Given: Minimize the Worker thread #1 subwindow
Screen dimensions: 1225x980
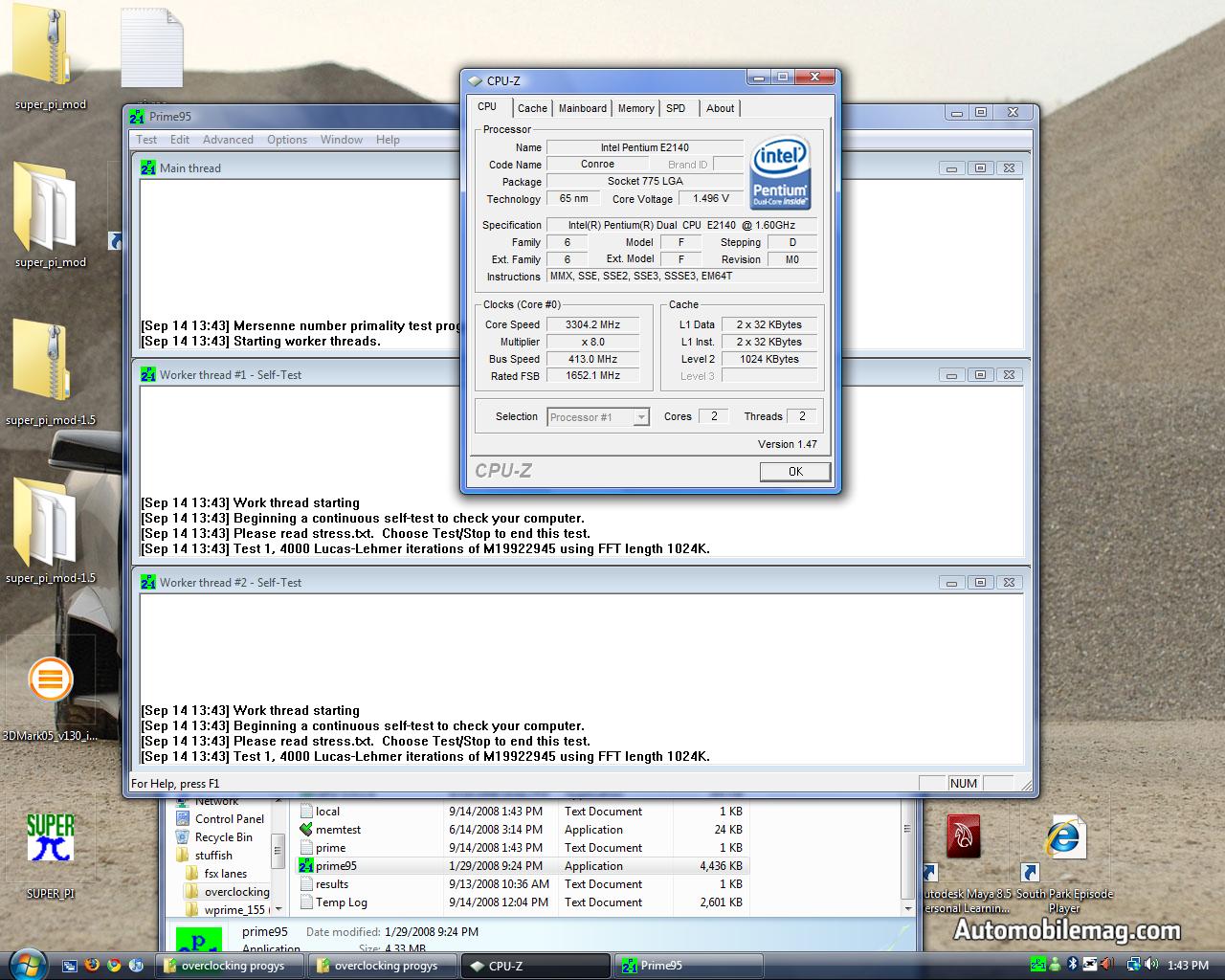Looking at the screenshot, I should coord(951,375).
